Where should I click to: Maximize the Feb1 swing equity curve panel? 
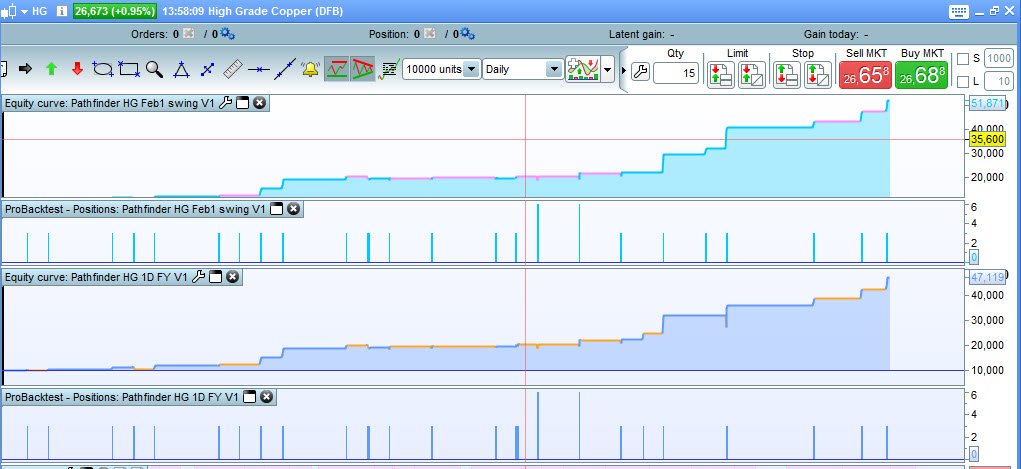pos(242,102)
